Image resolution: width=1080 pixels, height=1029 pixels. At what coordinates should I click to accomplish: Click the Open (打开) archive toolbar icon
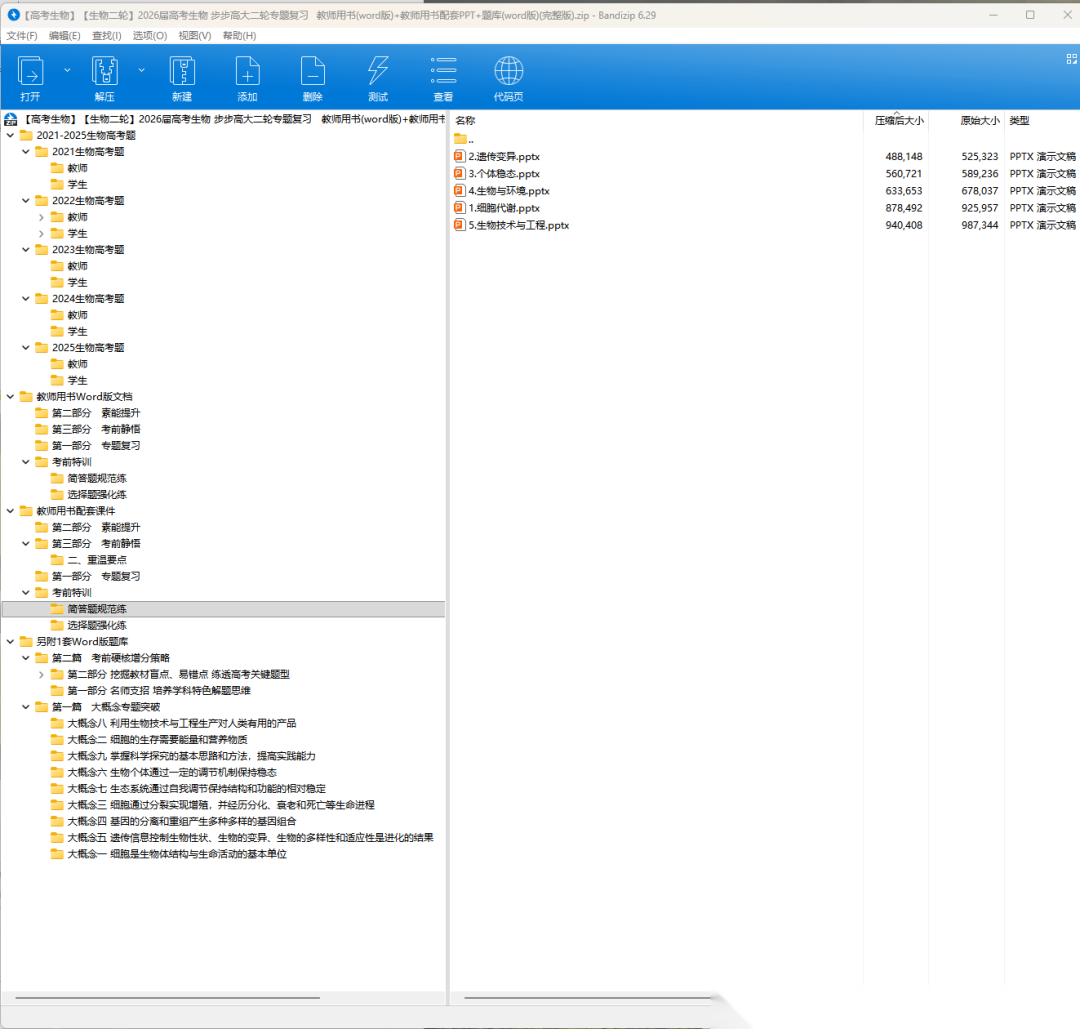(x=30, y=72)
